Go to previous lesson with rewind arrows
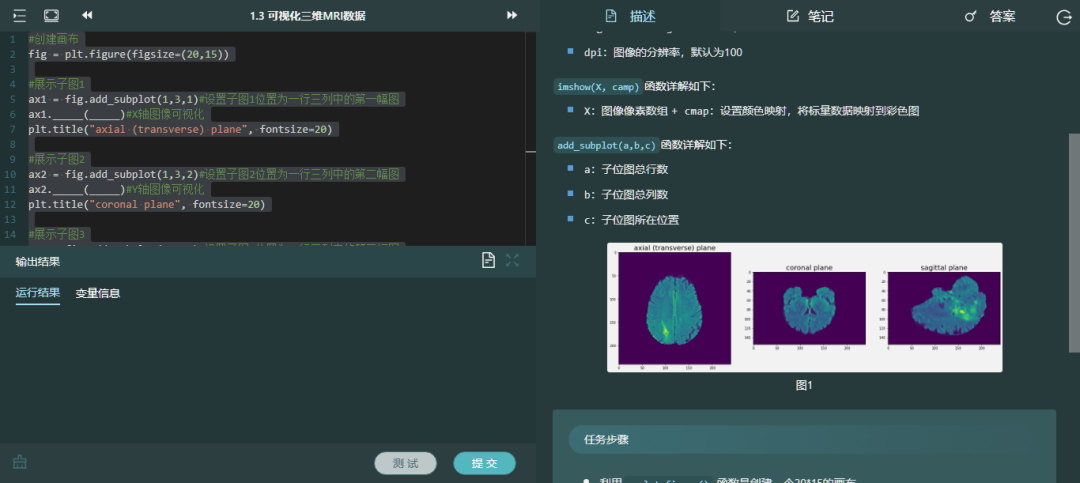The image size is (1080, 483). pyautogui.click(x=87, y=15)
